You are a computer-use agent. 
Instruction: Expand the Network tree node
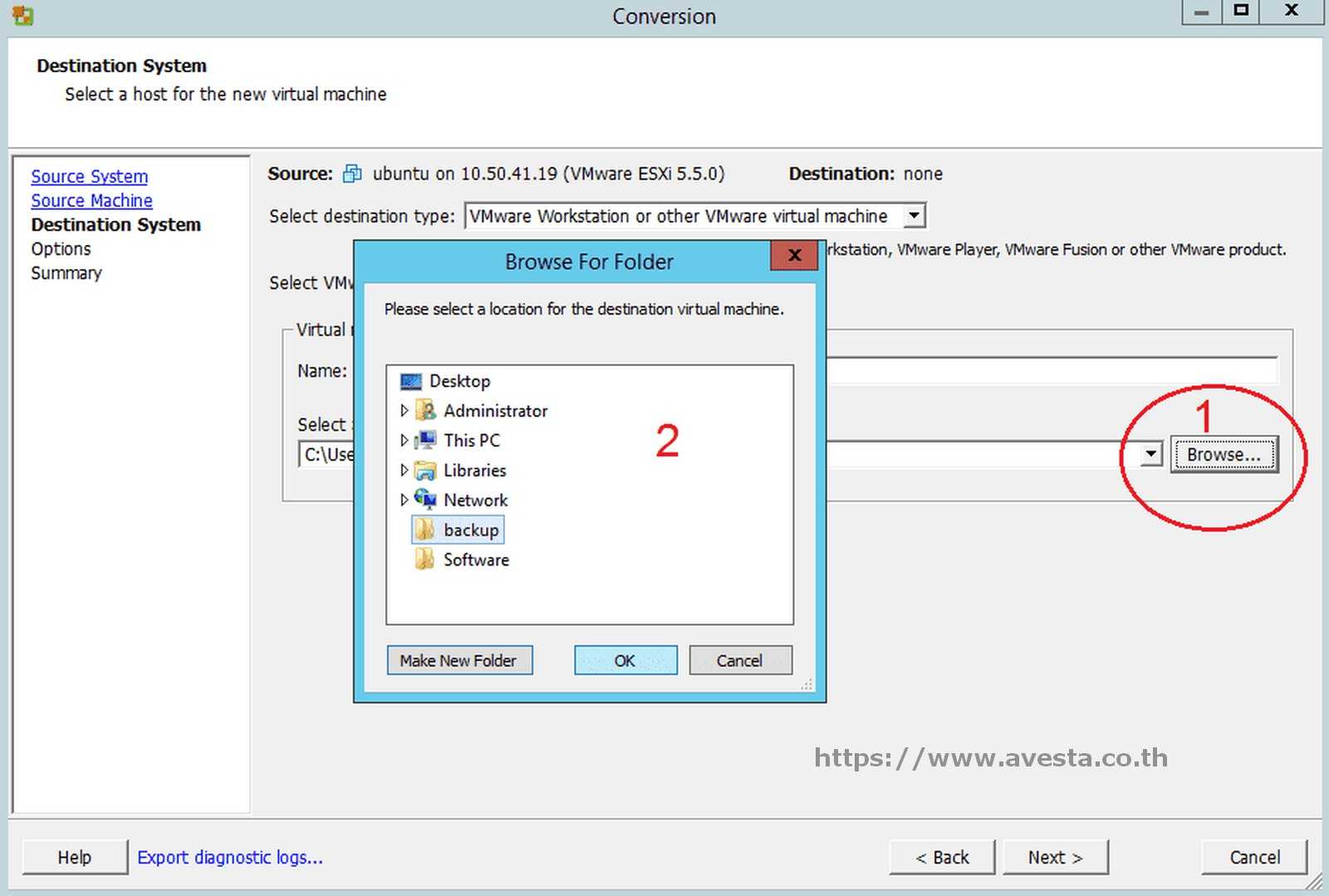[x=405, y=499]
